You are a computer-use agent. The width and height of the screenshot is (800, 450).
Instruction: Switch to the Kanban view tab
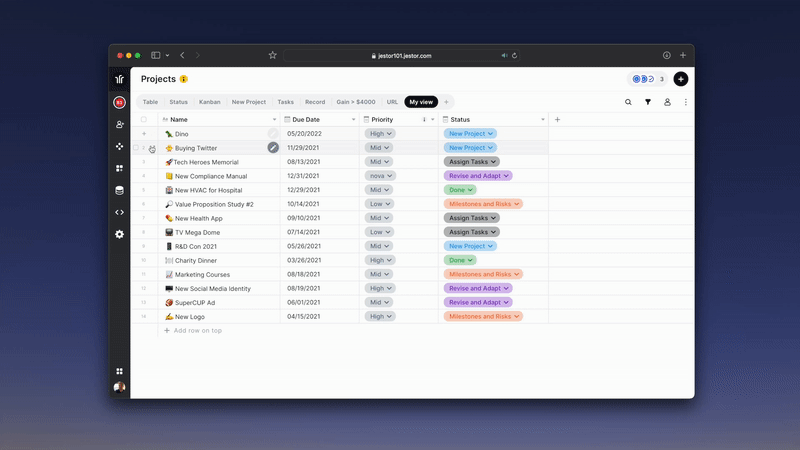coord(210,102)
